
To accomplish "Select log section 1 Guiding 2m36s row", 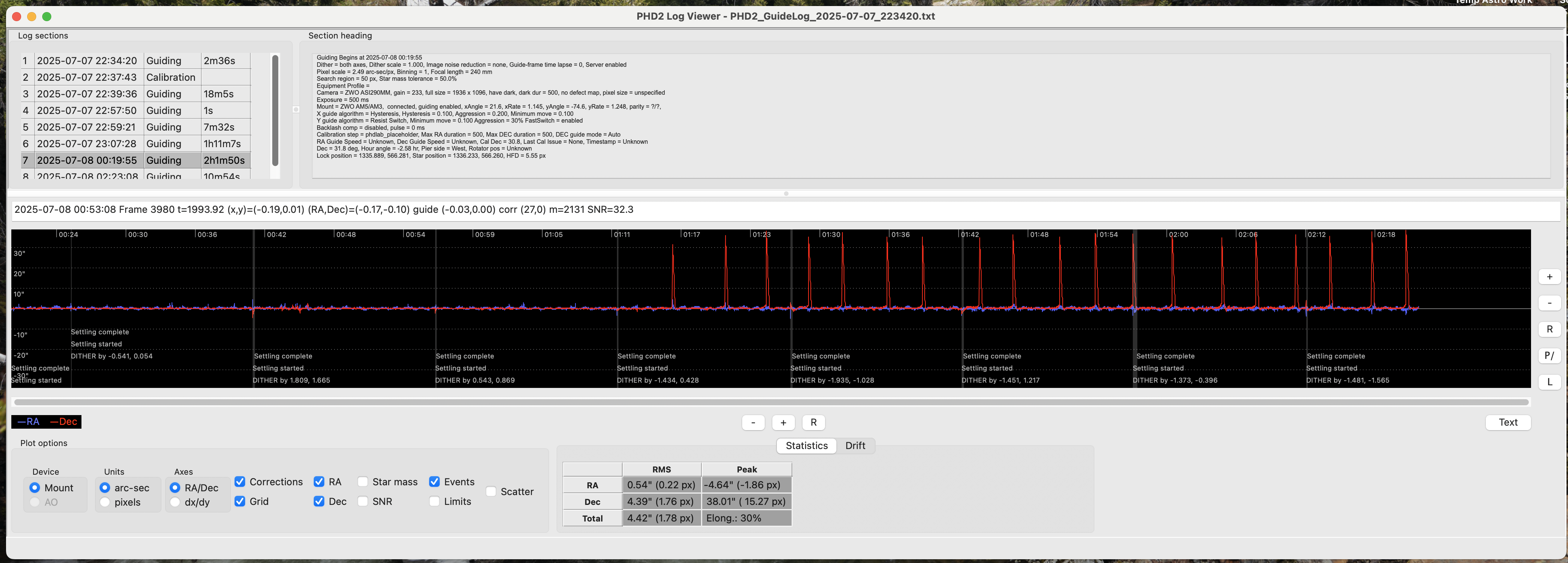I will (135, 60).
